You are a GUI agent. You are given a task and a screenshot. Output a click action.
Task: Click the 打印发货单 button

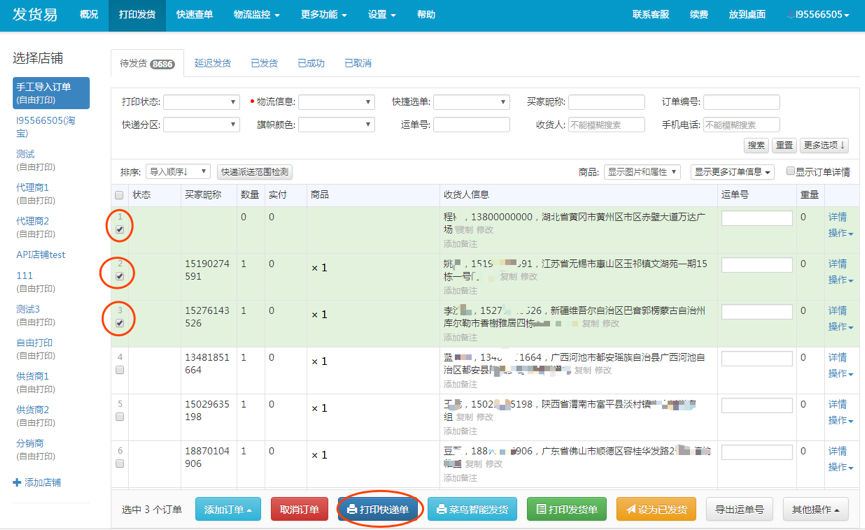tap(567, 509)
